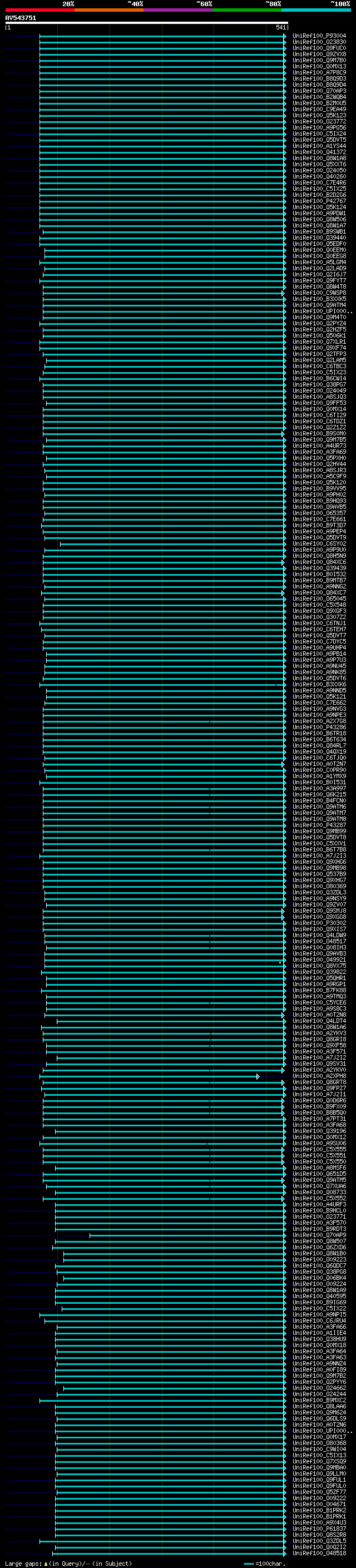356x1568 pixels.
Task: Click the purple ~60% identity legend segment
Action: 179,11
